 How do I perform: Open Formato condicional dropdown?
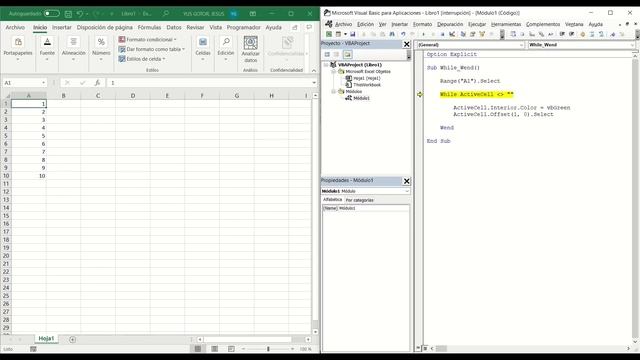point(148,40)
